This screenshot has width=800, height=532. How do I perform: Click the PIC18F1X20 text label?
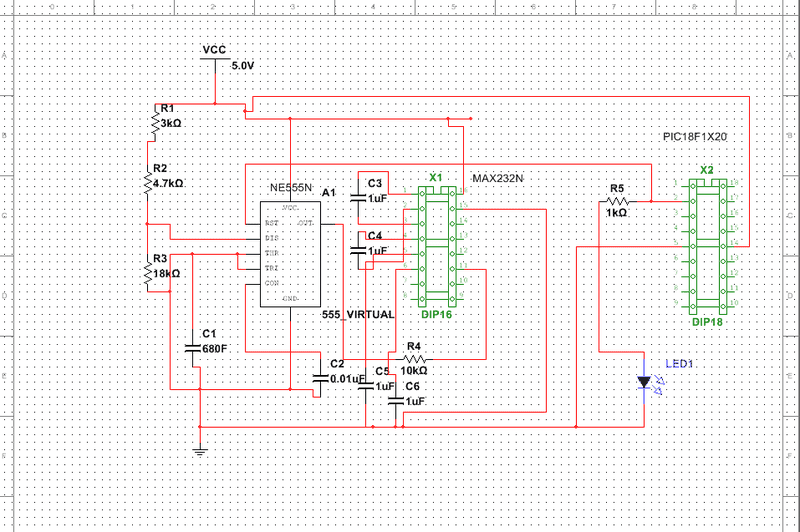coord(694,137)
